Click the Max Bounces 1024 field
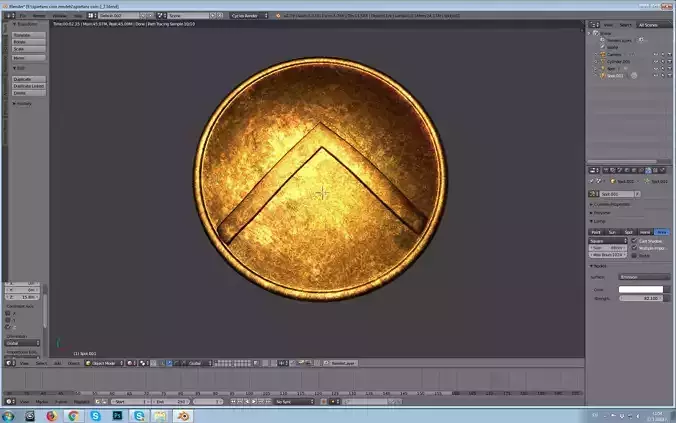 pyautogui.click(x=608, y=255)
